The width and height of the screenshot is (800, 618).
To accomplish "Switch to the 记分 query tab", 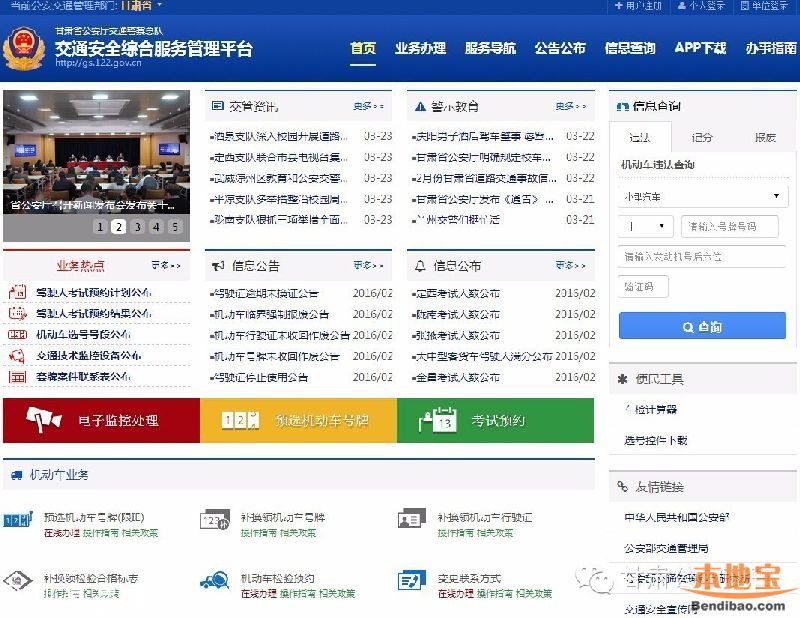I will [x=702, y=137].
